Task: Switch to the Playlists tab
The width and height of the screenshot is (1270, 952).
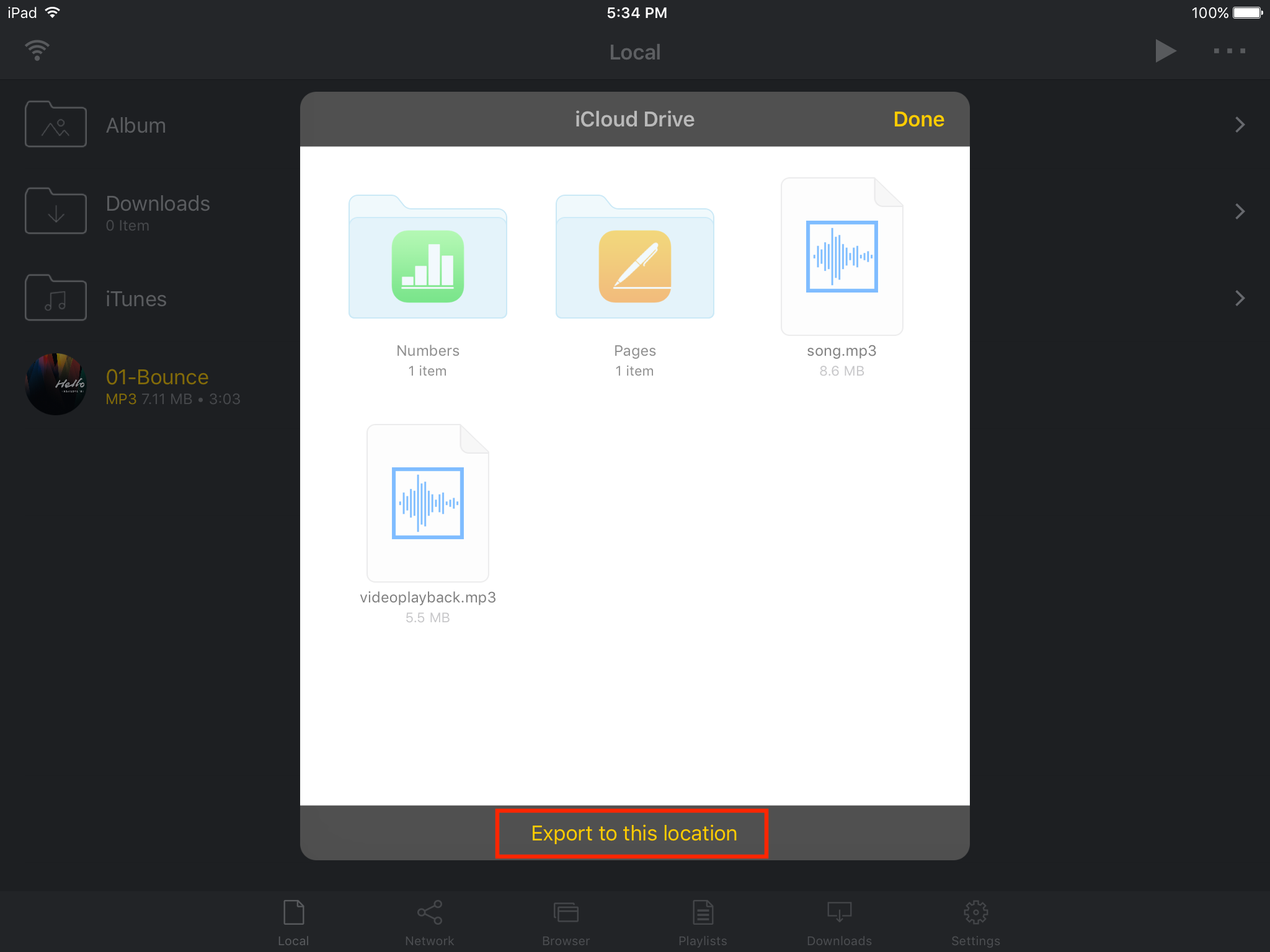Action: (x=703, y=923)
